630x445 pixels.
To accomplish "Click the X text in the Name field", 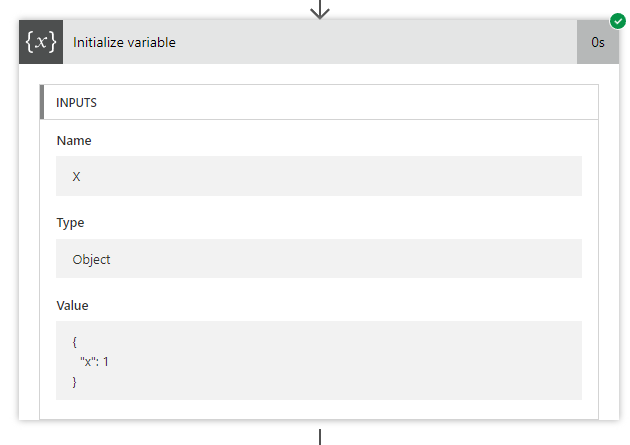I will (77, 176).
